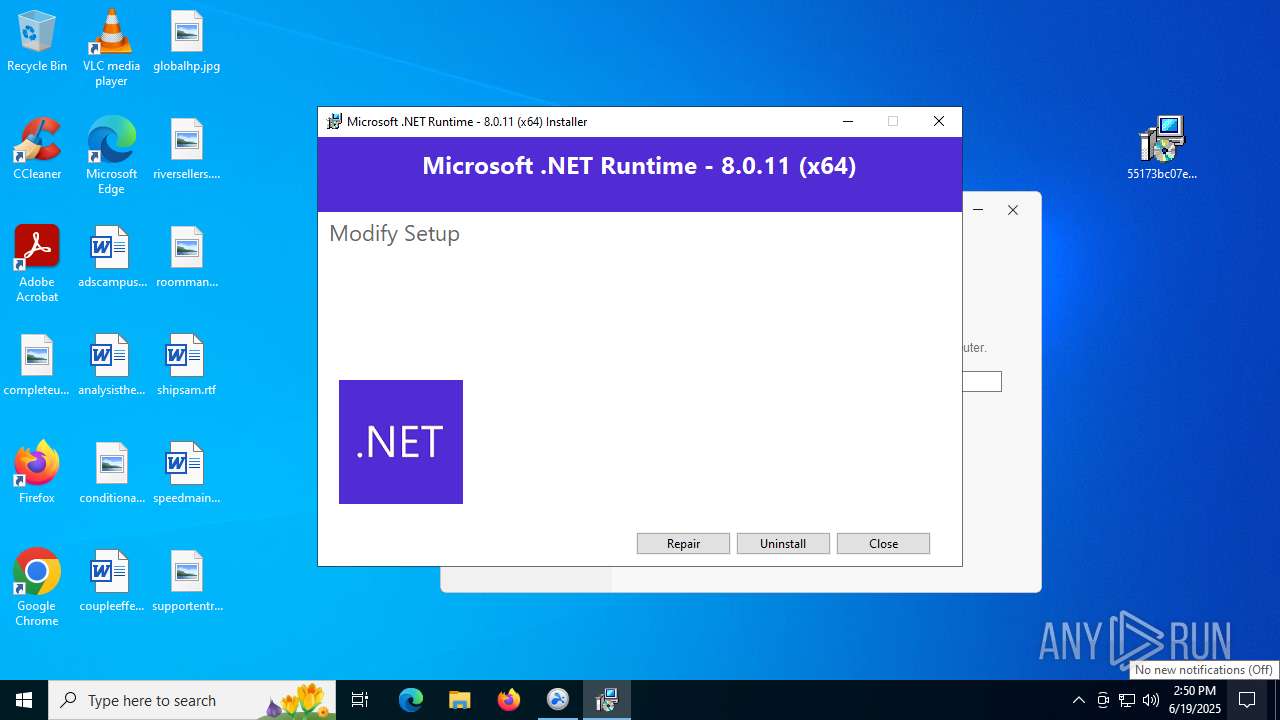This screenshot has width=1280, height=720.
Task: Select Microsoft Edge desktop shortcut
Action: (111, 156)
